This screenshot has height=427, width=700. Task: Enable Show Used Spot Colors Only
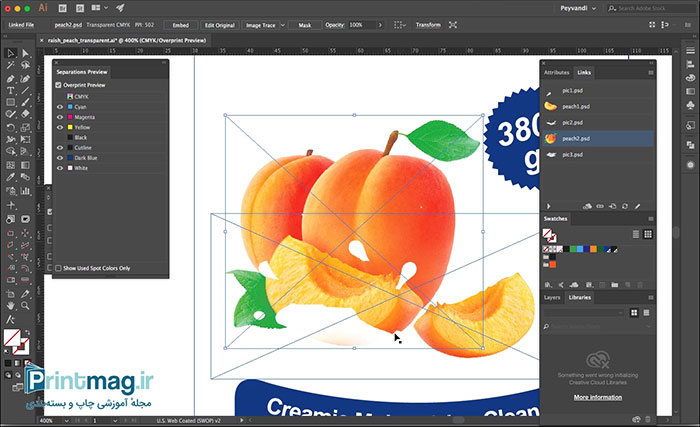tap(59, 268)
